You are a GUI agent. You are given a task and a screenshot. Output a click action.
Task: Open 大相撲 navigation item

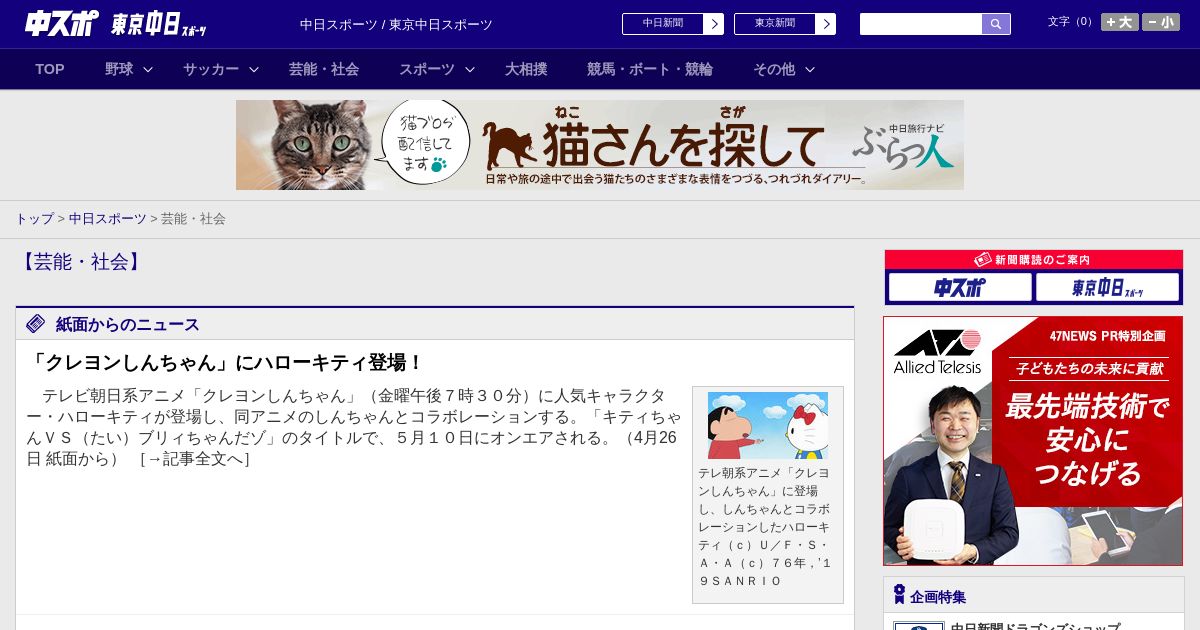point(526,69)
